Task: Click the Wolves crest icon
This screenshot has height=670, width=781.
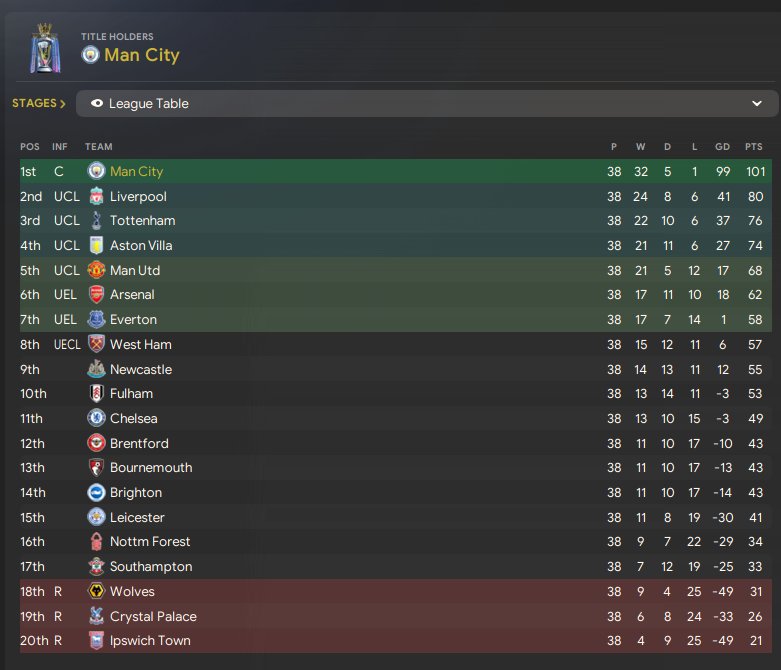Action: [96, 591]
